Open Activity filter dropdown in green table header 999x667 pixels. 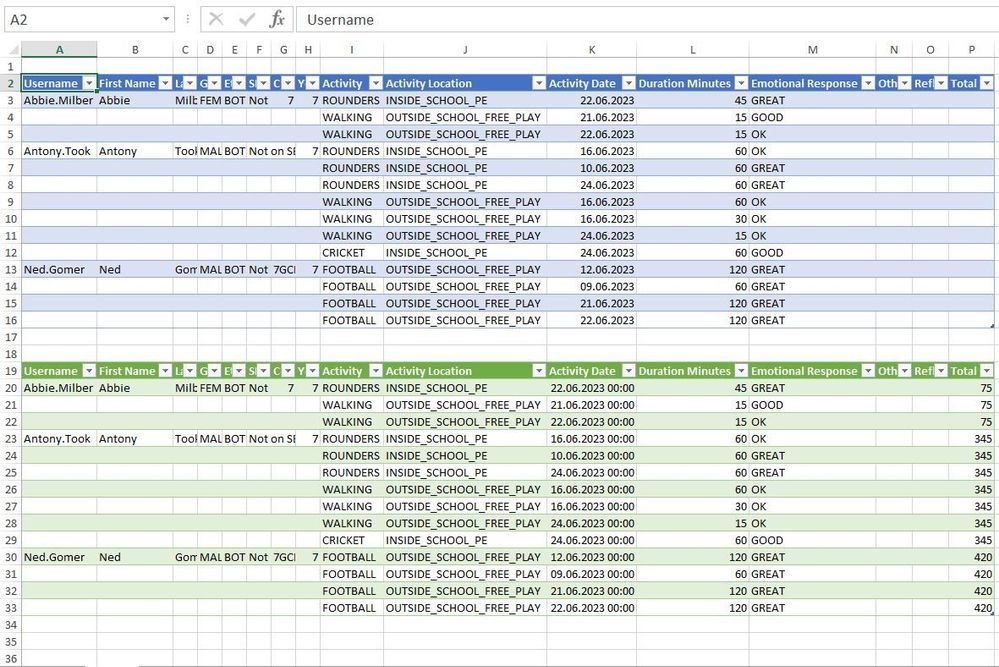[x=376, y=371]
